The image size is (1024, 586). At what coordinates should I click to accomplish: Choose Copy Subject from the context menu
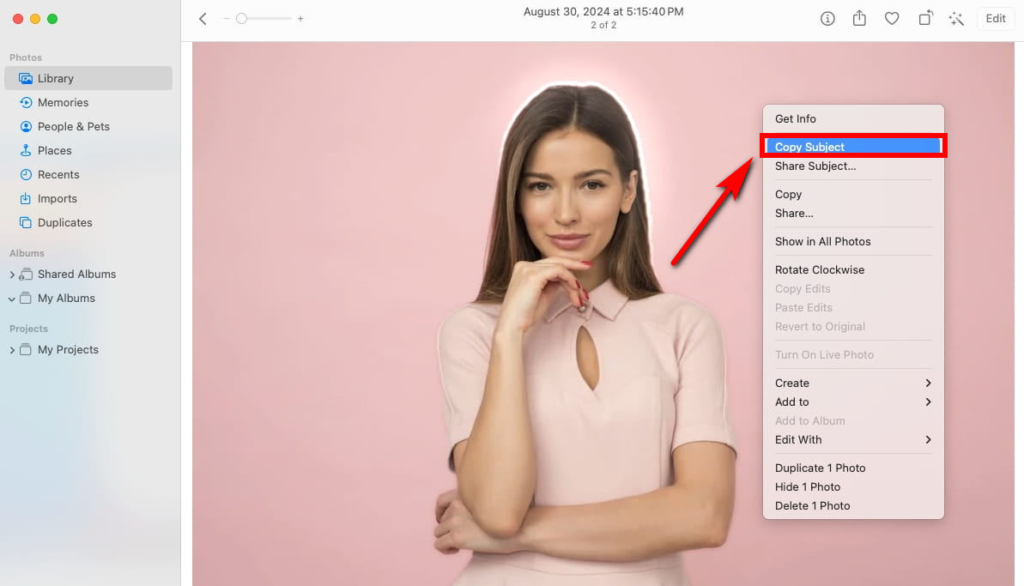coord(812,145)
